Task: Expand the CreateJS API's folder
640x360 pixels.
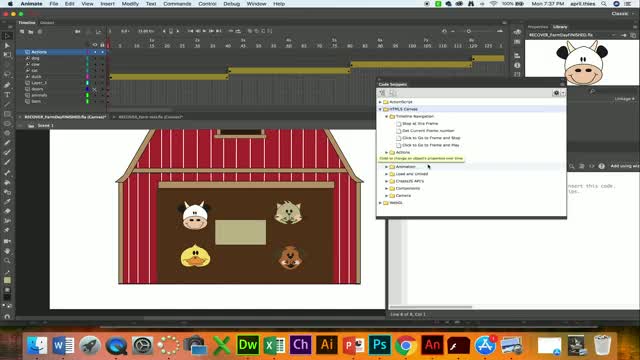Action: [387, 181]
